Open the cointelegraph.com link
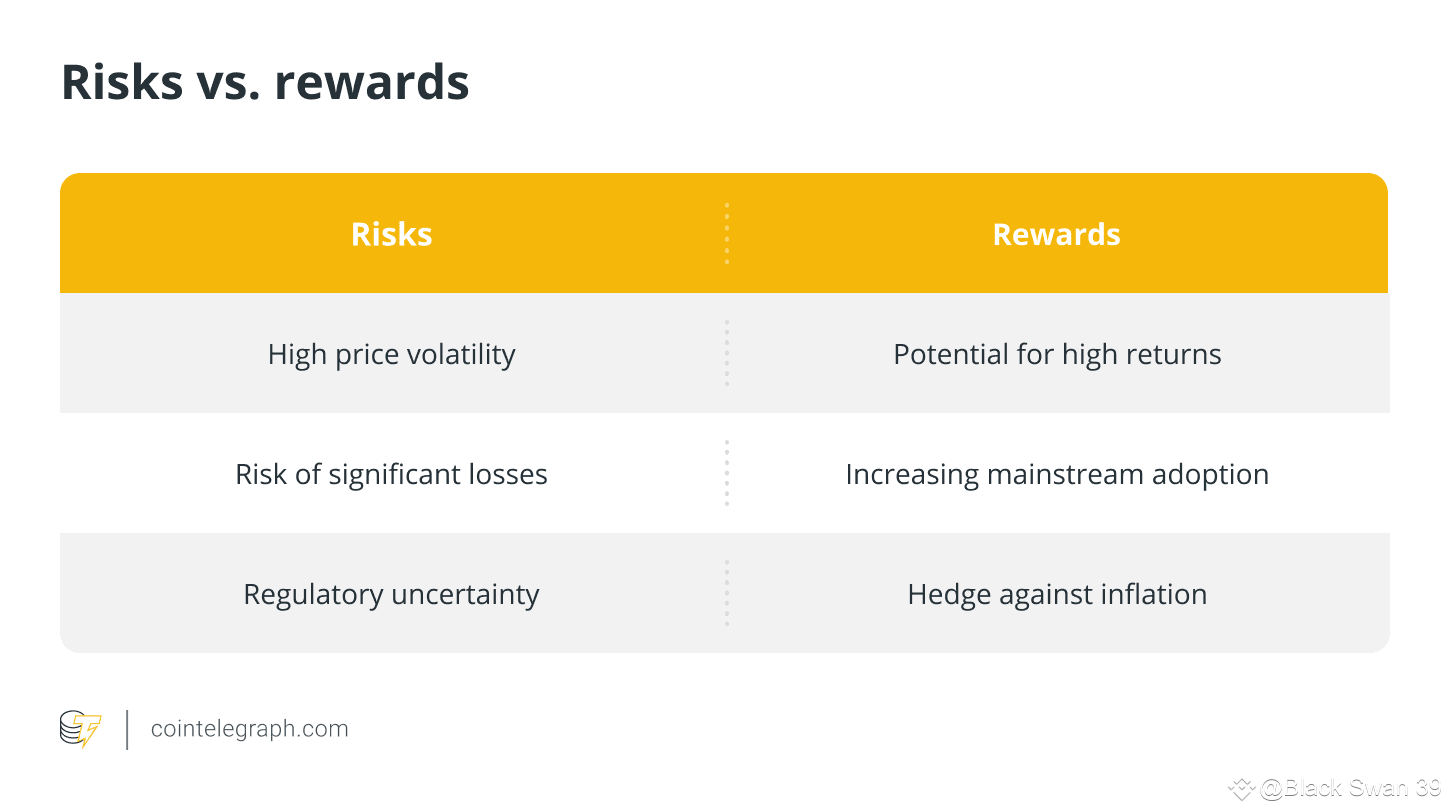 (249, 729)
